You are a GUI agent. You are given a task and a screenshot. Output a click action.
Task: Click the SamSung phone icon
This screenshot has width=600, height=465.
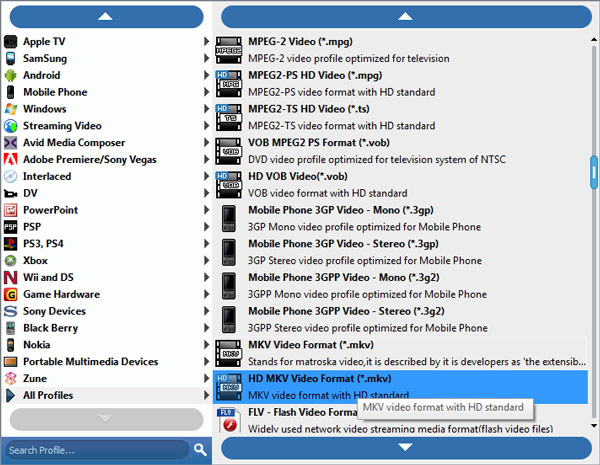point(10,58)
